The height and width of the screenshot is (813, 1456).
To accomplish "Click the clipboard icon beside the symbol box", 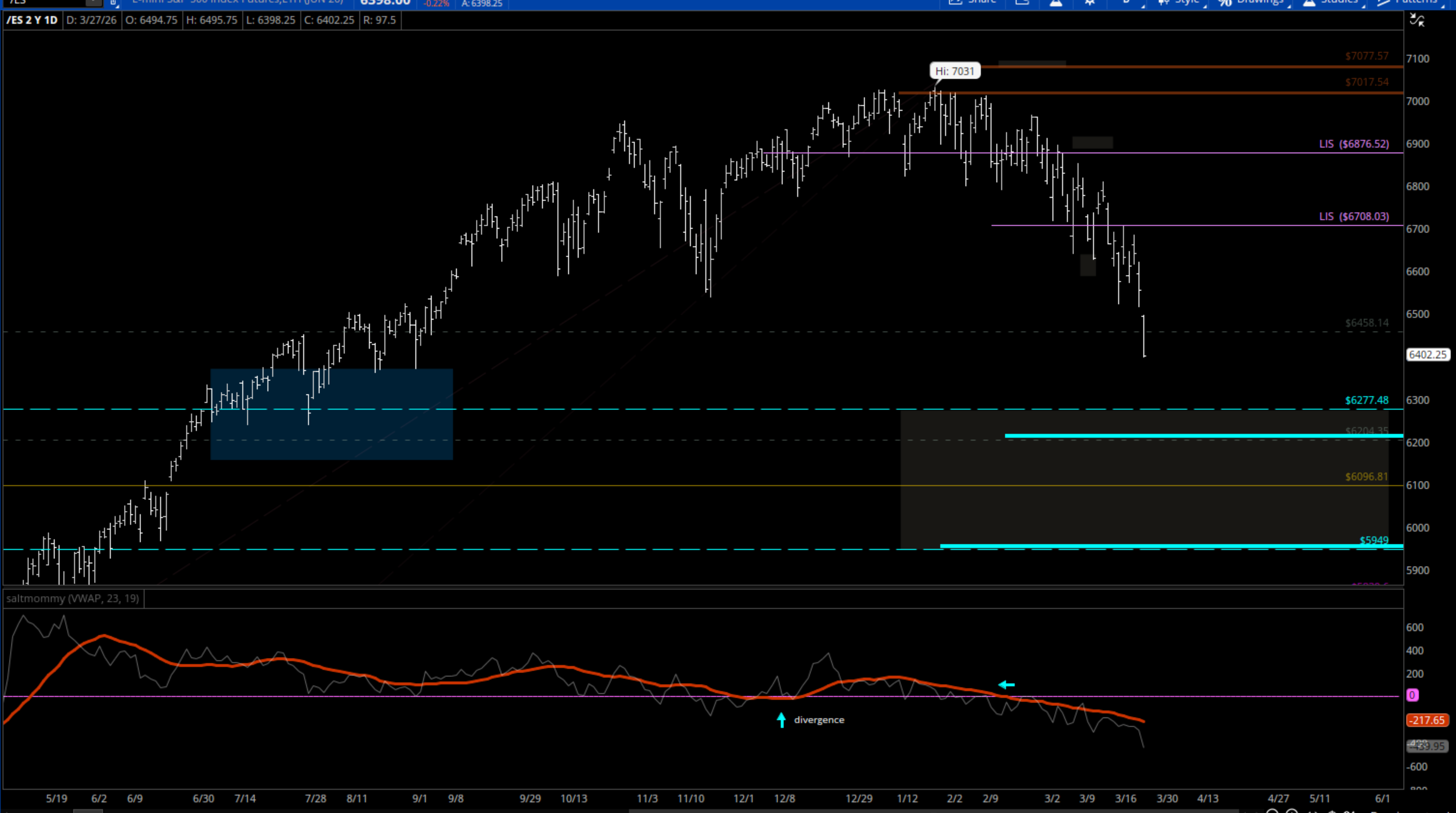I will tap(113, 2).
